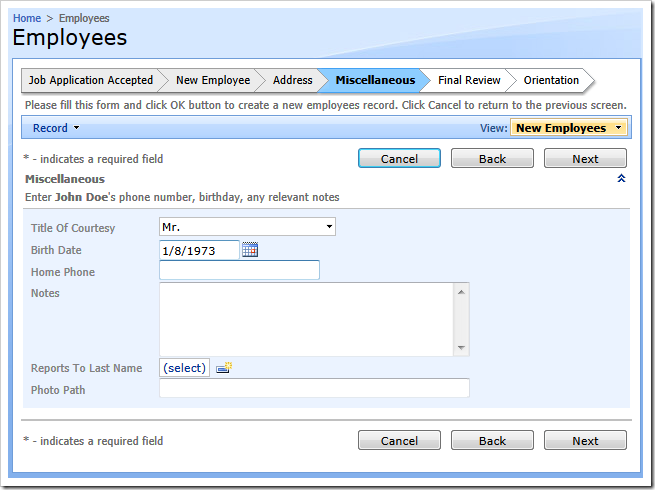Screen dimensions: 655x490
Task: Switch to the New Employee step
Action: tap(213, 80)
